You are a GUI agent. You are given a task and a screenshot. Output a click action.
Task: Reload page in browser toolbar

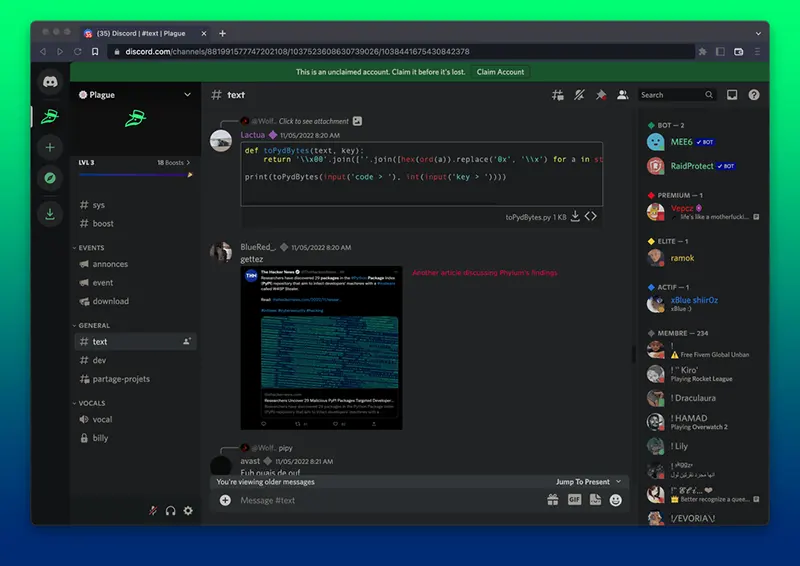(x=78, y=52)
